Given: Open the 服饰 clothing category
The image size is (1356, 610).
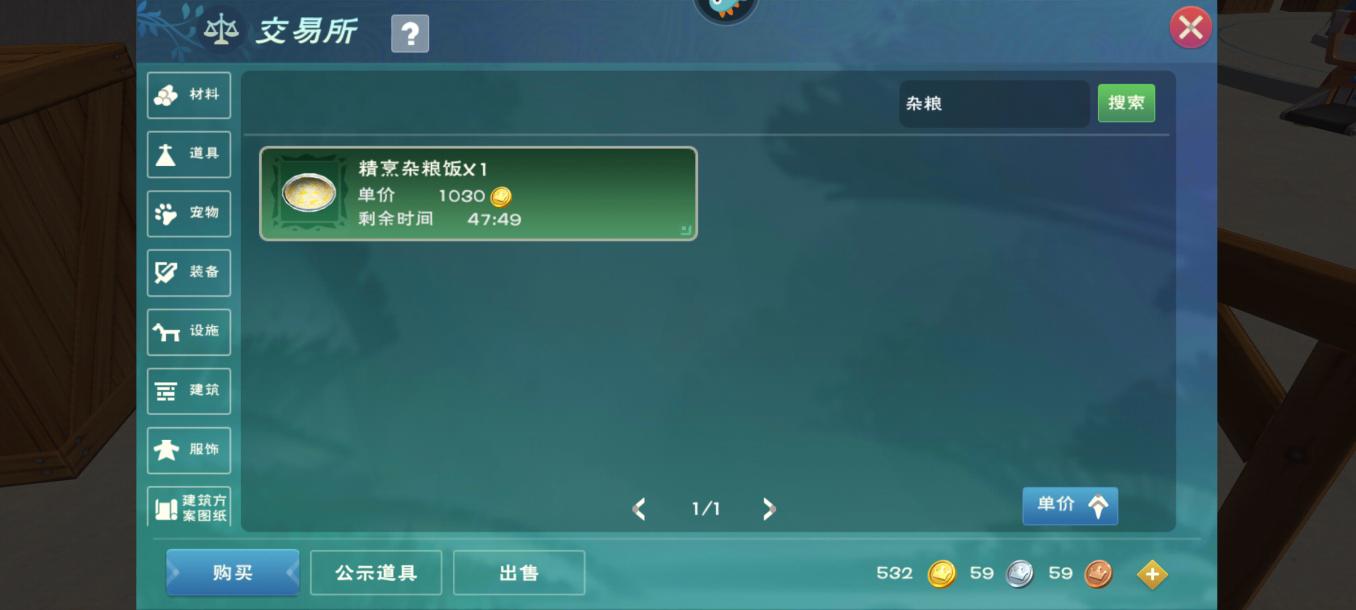Looking at the screenshot, I should point(189,449).
